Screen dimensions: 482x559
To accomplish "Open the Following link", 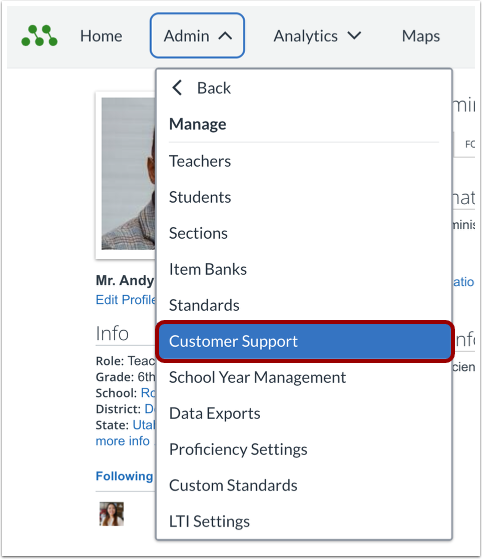I will (124, 476).
